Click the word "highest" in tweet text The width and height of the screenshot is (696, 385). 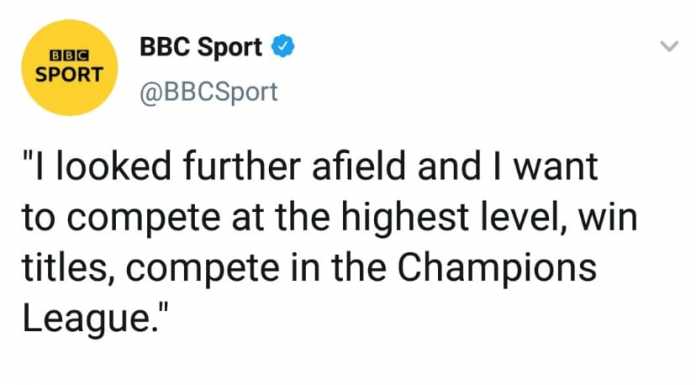(x=405, y=218)
